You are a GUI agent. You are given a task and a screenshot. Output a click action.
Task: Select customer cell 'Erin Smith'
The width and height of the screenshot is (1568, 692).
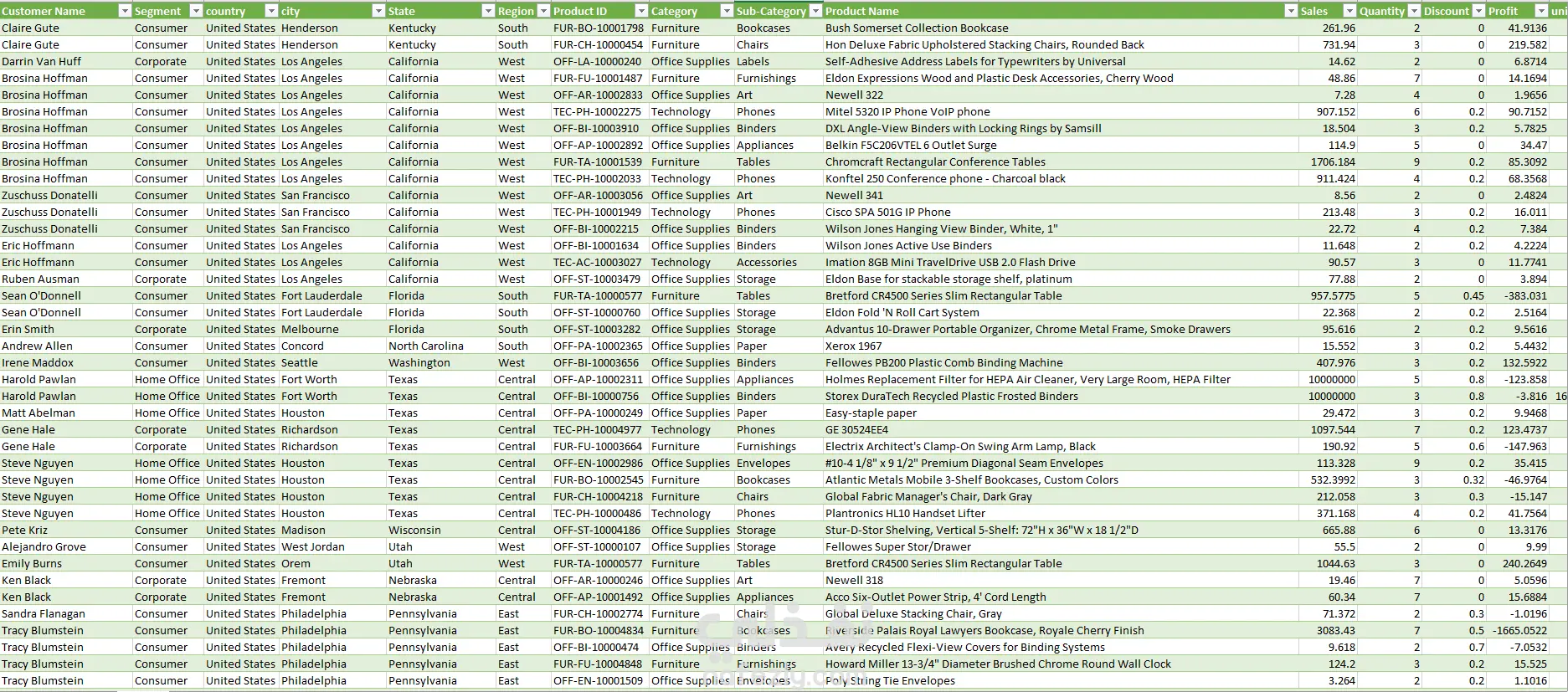(x=66, y=329)
